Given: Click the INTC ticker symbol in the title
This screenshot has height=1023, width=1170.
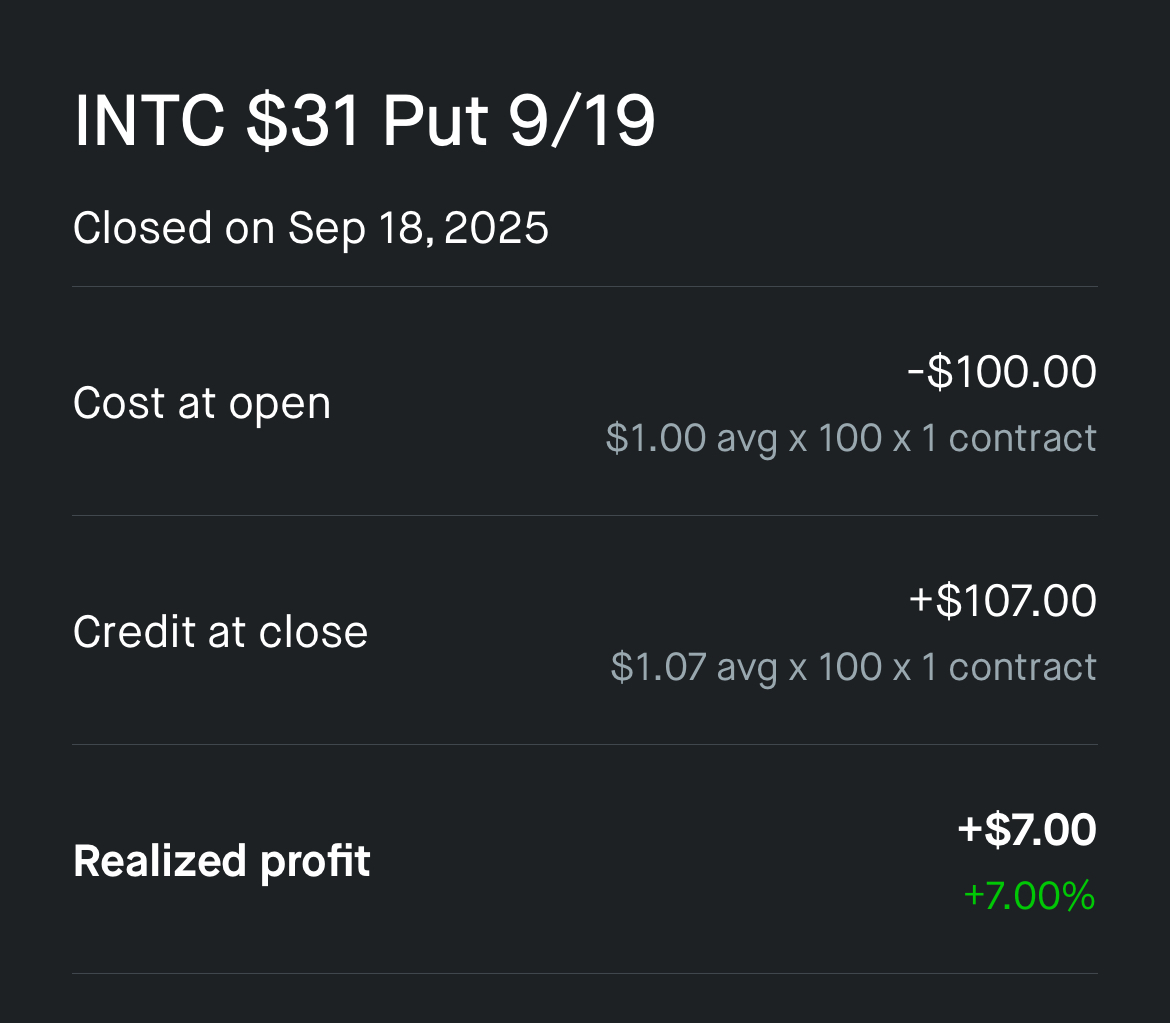Looking at the screenshot, I should pyautogui.click(x=151, y=122).
